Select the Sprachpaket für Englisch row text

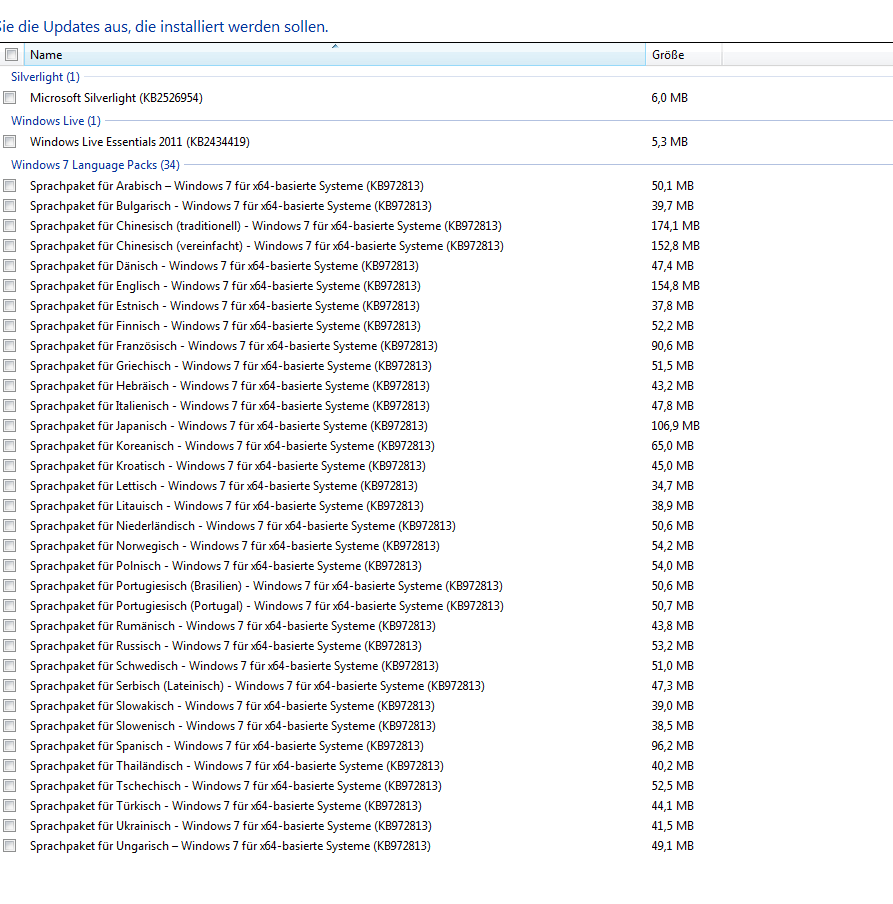(x=225, y=286)
